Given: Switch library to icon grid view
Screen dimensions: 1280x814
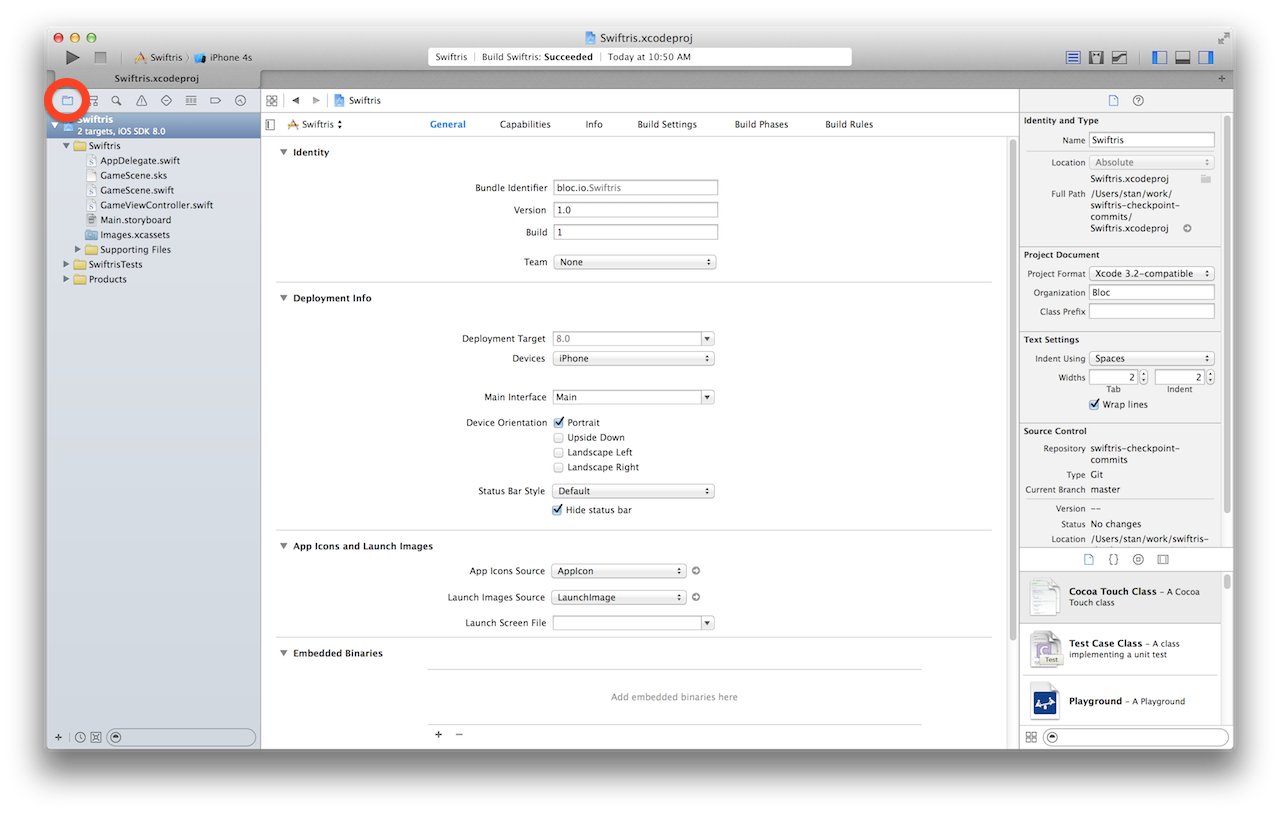Looking at the screenshot, I should pos(1031,737).
